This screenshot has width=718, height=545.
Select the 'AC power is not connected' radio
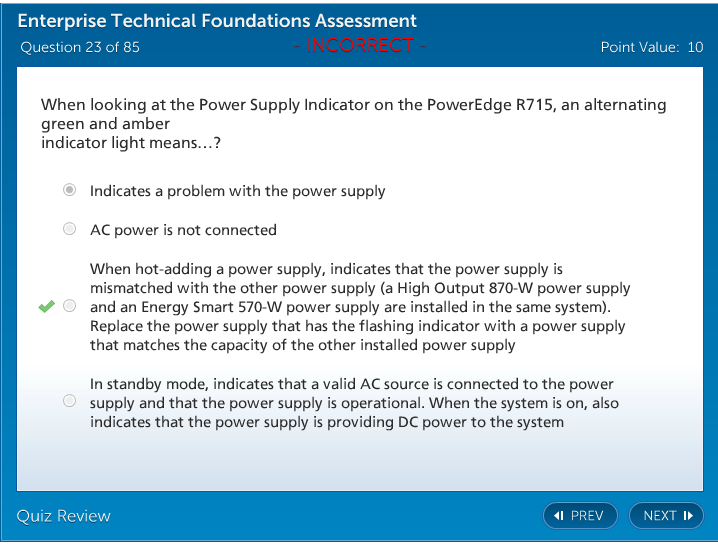pyautogui.click(x=69, y=229)
